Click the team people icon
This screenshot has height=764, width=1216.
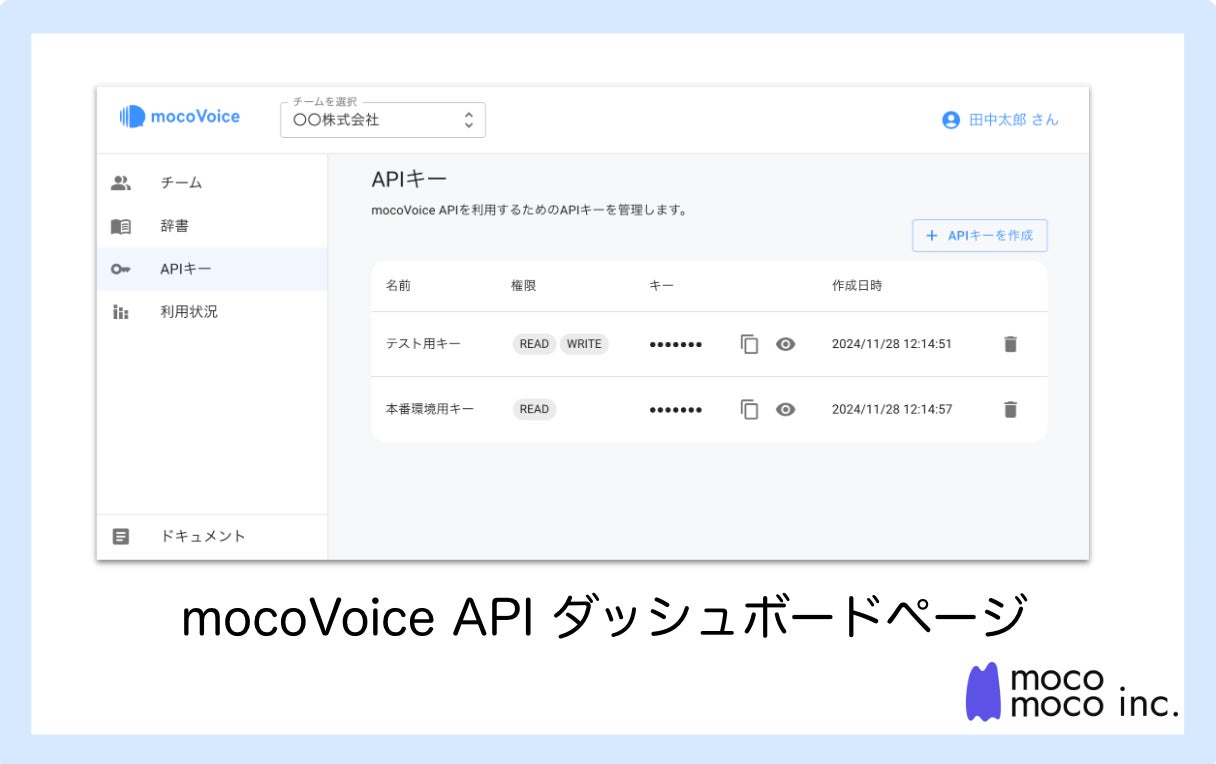point(121,183)
